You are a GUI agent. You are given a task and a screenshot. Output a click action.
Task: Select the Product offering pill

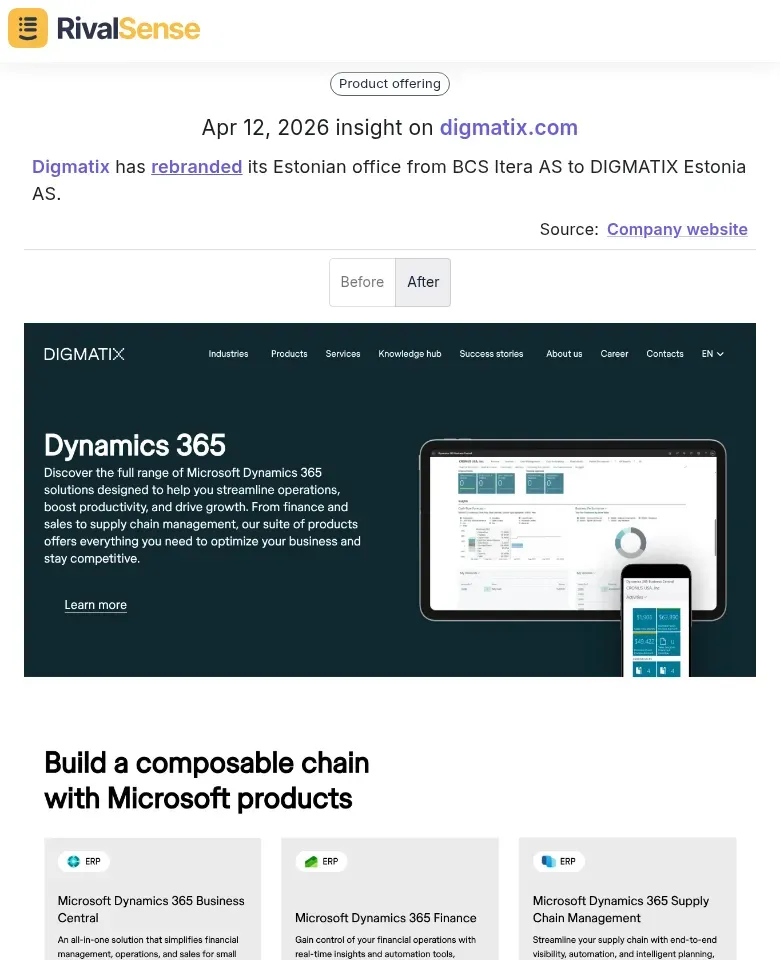coord(389,84)
